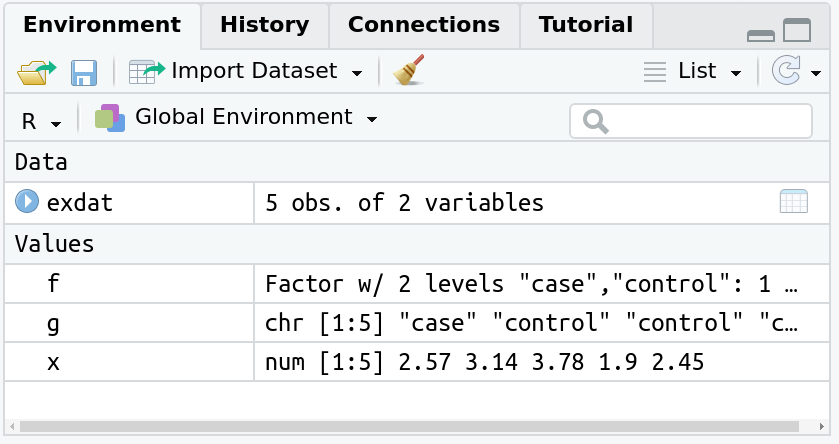Switch to the History tab
The height and width of the screenshot is (444, 839).
click(x=265, y=25)
